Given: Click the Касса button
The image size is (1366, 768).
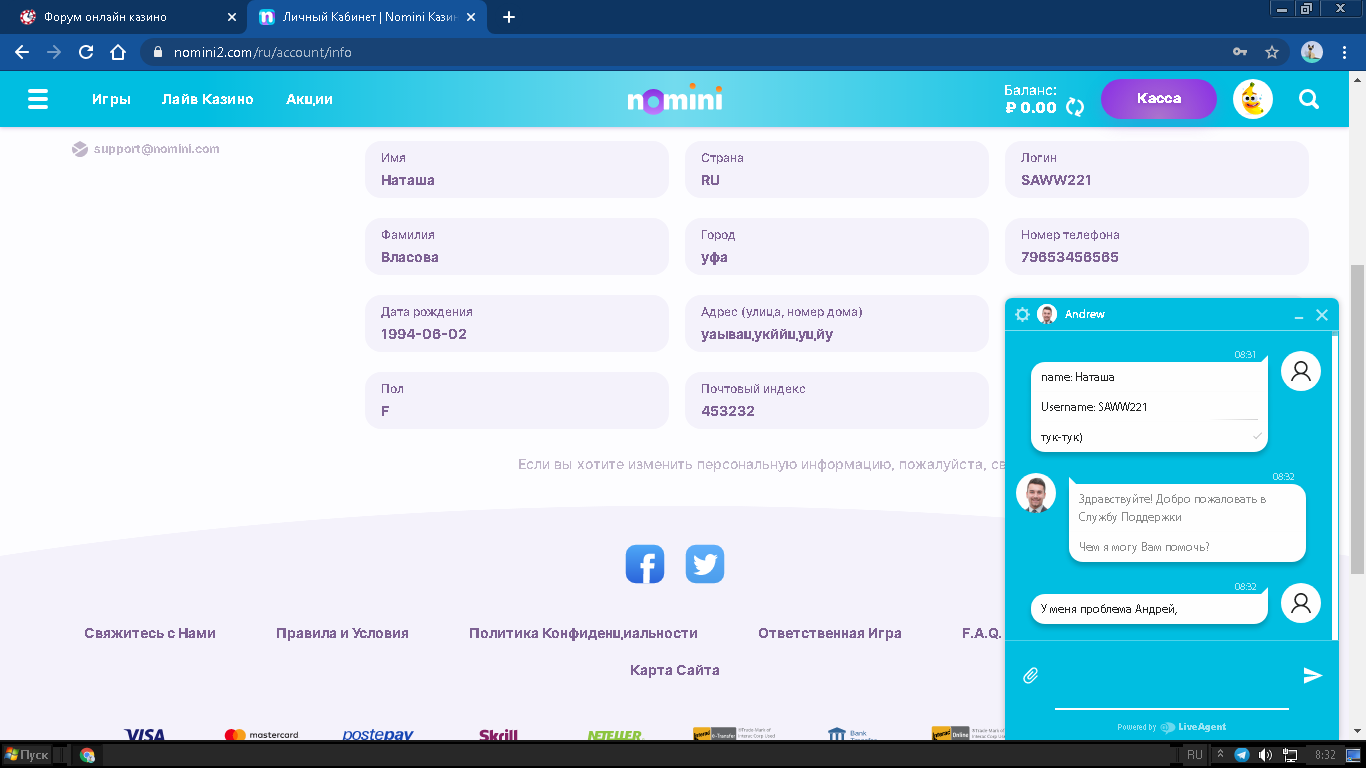Looking at the screenshot, I should [x=1159, y=99].
